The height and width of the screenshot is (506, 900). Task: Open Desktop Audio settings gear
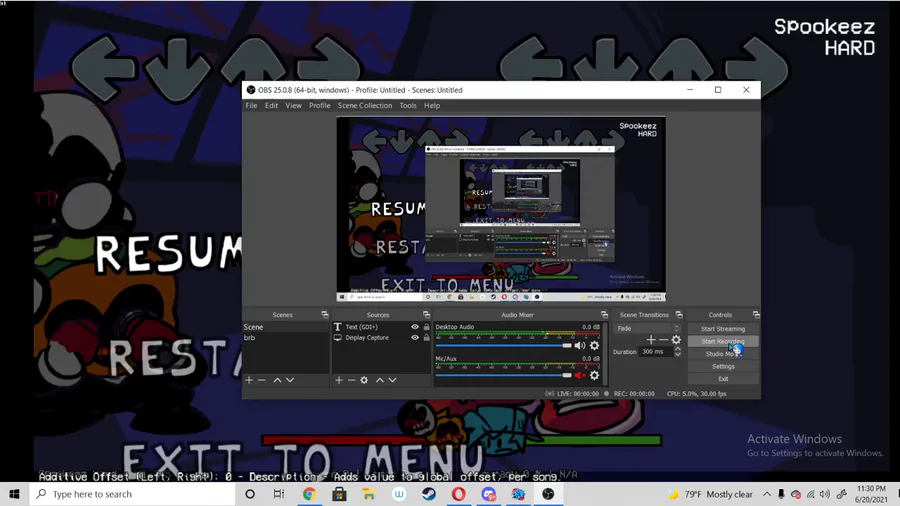pos(595,345)
